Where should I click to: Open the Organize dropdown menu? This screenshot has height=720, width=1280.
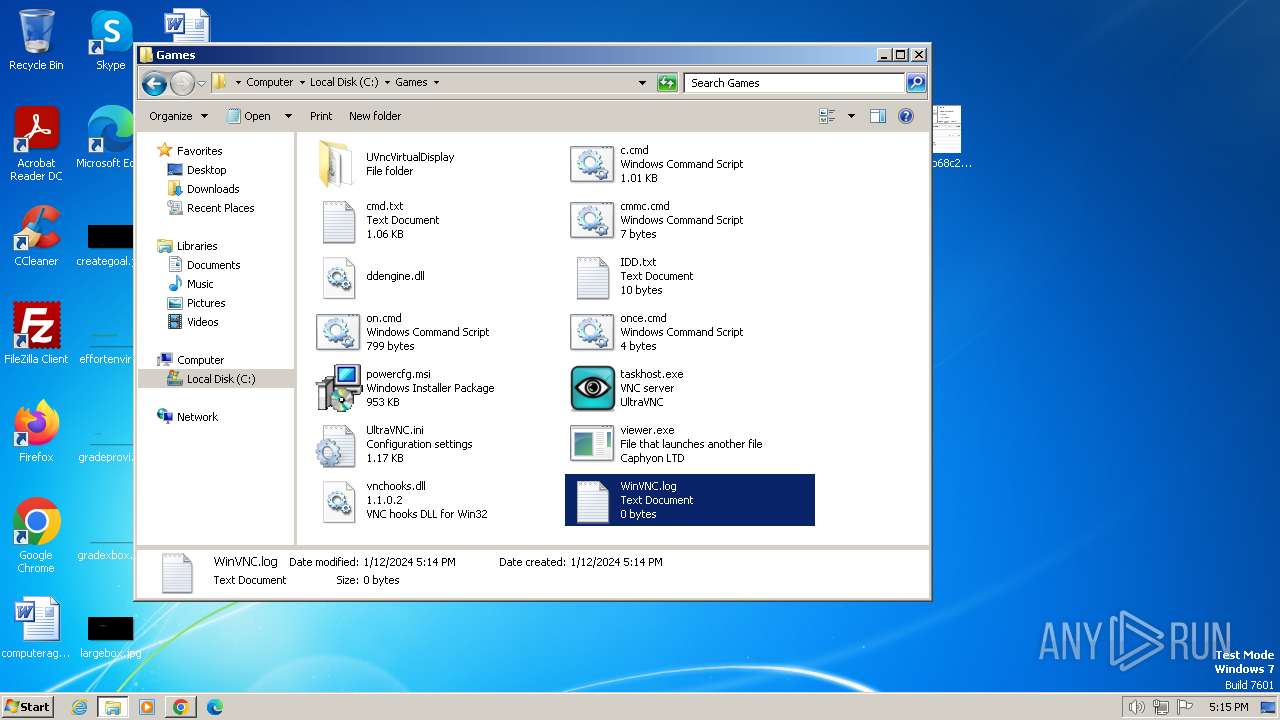click(x=178, y=116)
